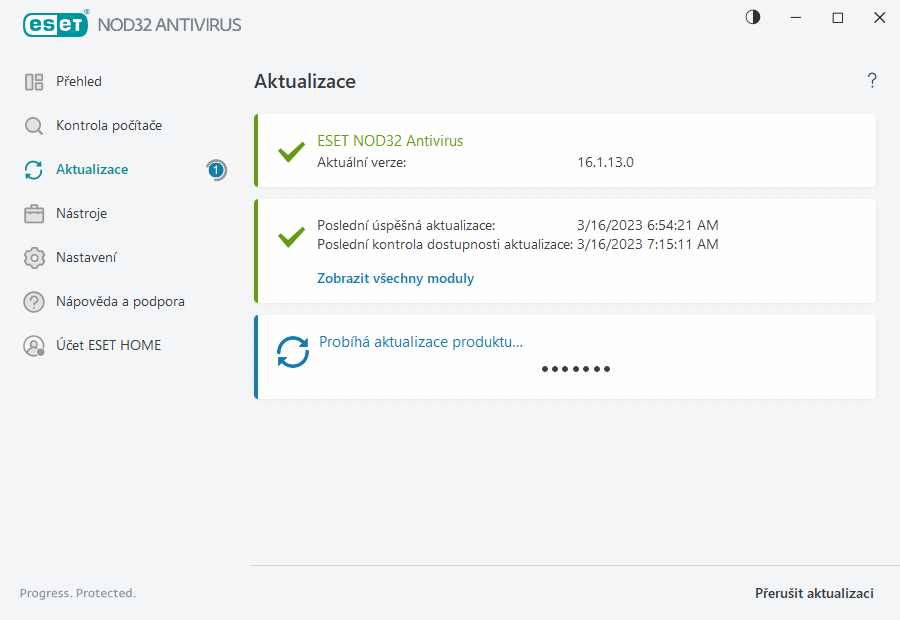Click the ESET logo in the header
The height and width of the screenshot is (620, 900).
pyautogui.click(x=56, y=24)
